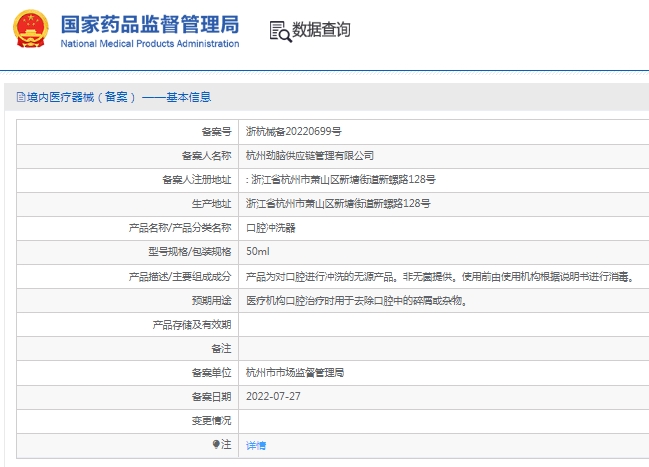Viewport: 649px width, 467px height.
Task: Click the 备案人注册地址 address value
Action: pyautogui.click(x=341, y=180)
